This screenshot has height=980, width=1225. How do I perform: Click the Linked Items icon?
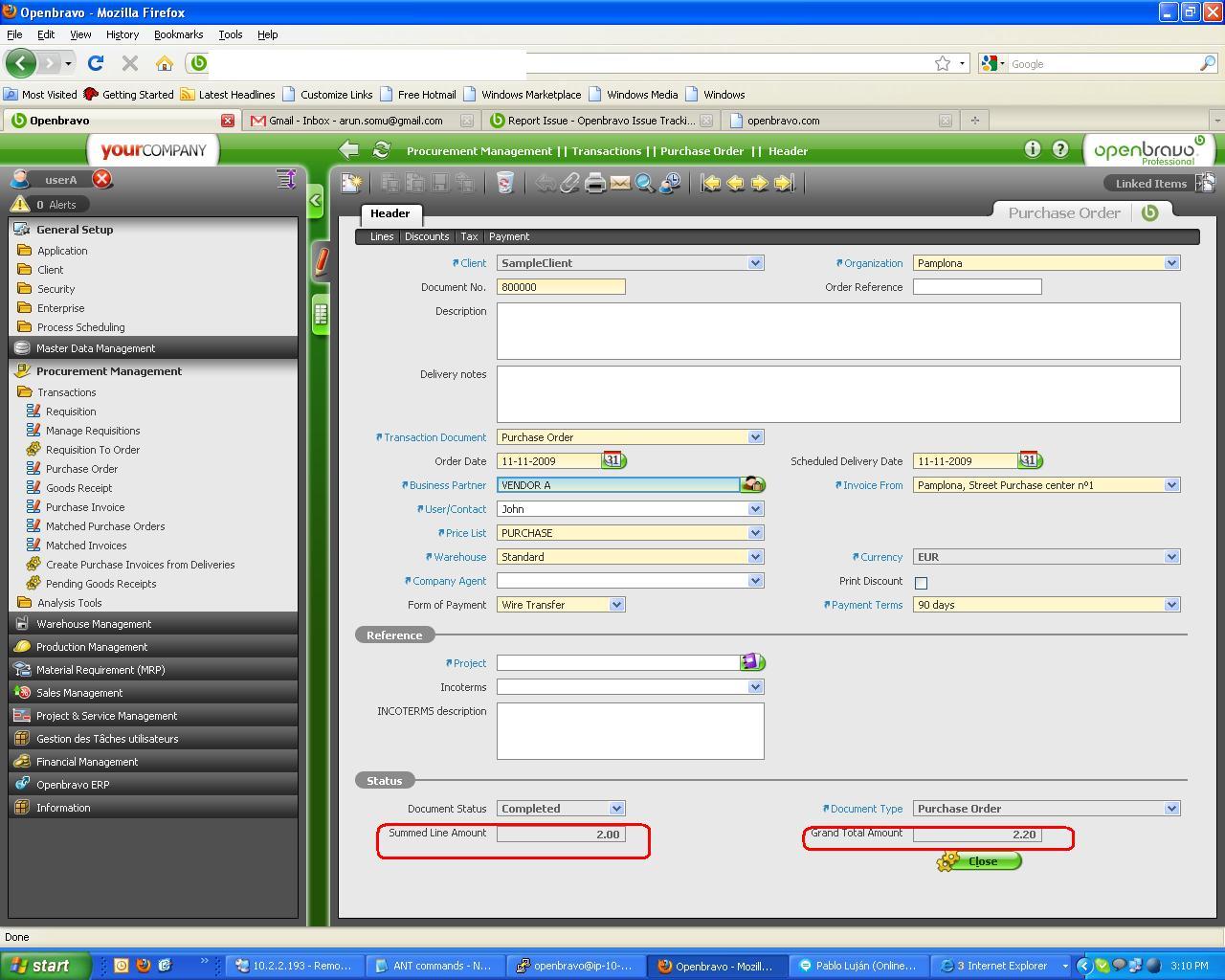(x=1205, y=182)
